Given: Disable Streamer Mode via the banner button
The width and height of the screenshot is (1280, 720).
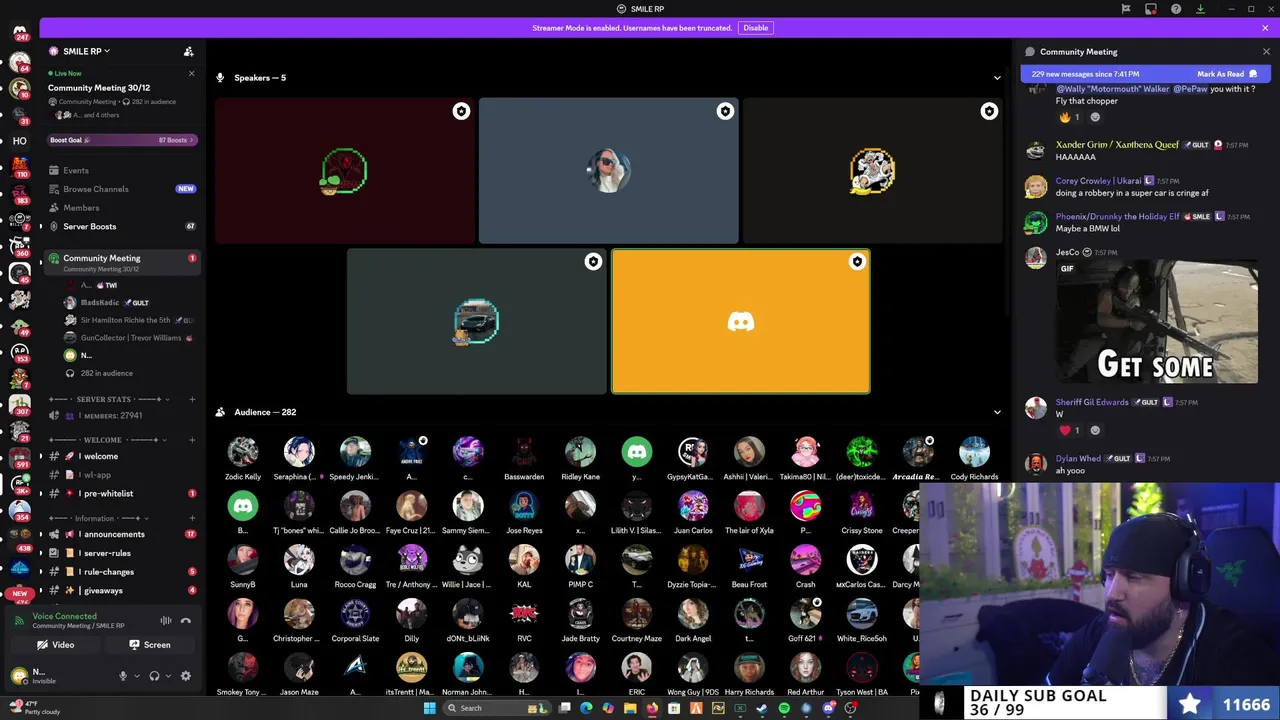Looking at the screenshot, I should 755,28.
